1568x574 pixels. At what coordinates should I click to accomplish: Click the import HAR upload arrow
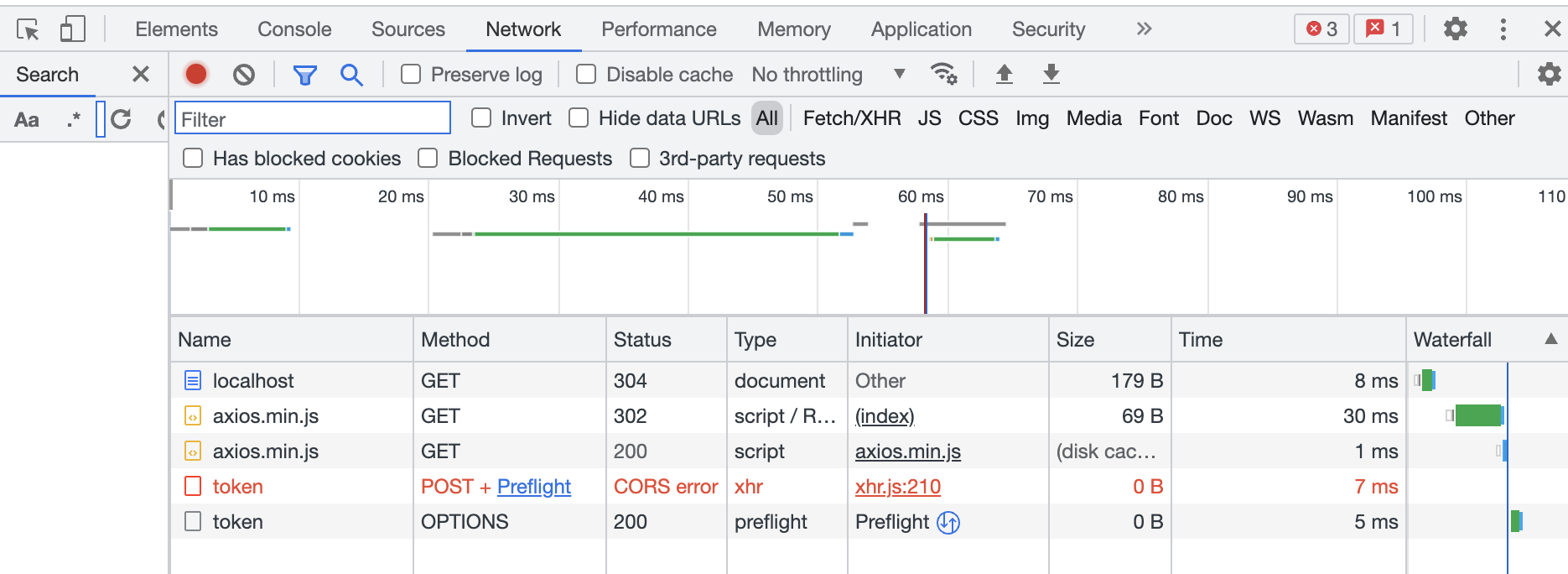(1004, 75)
